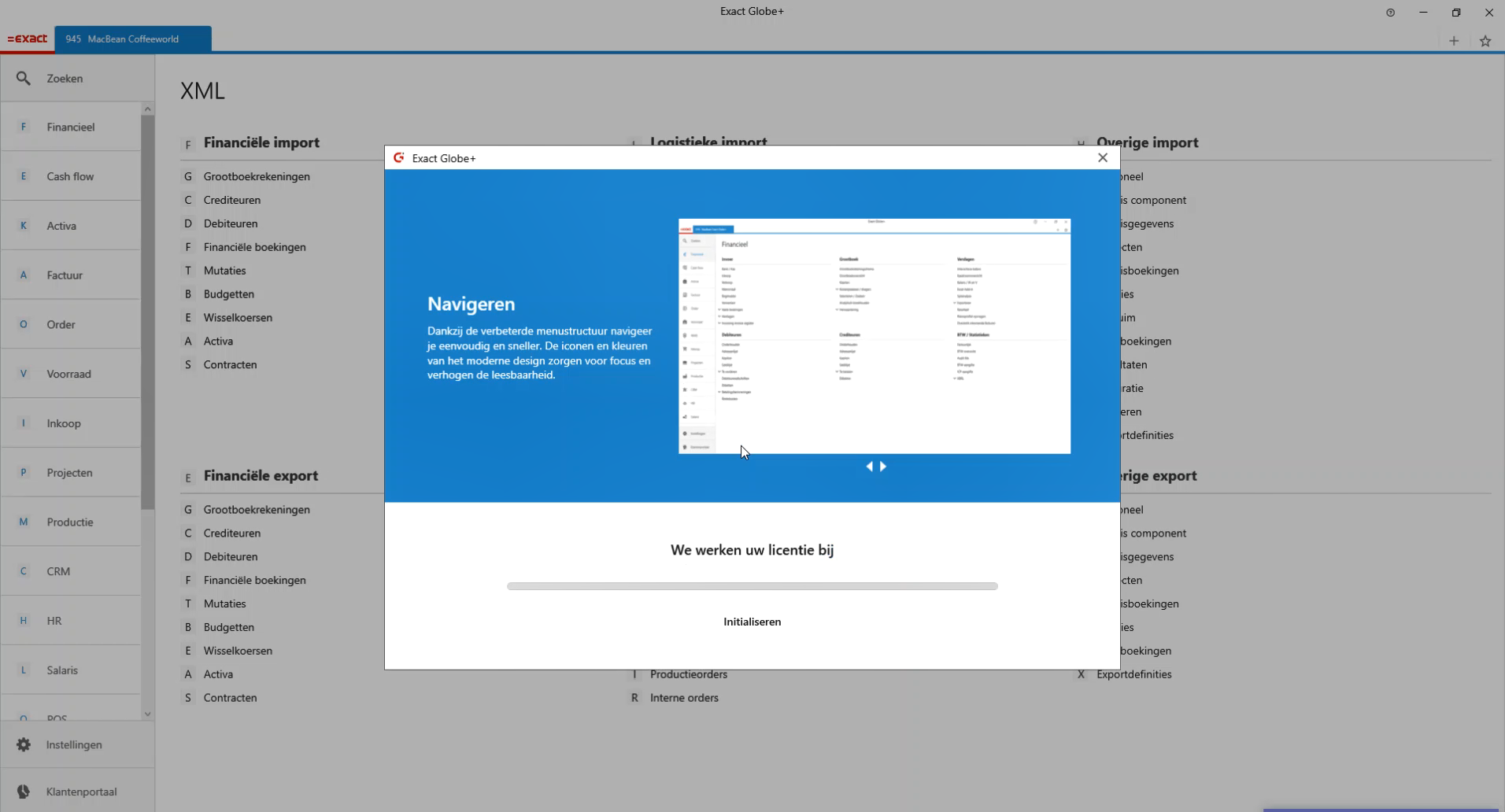Click the Klantenportaal icon
Viewport: 1505px width, 812px height.
click(24, 792)
